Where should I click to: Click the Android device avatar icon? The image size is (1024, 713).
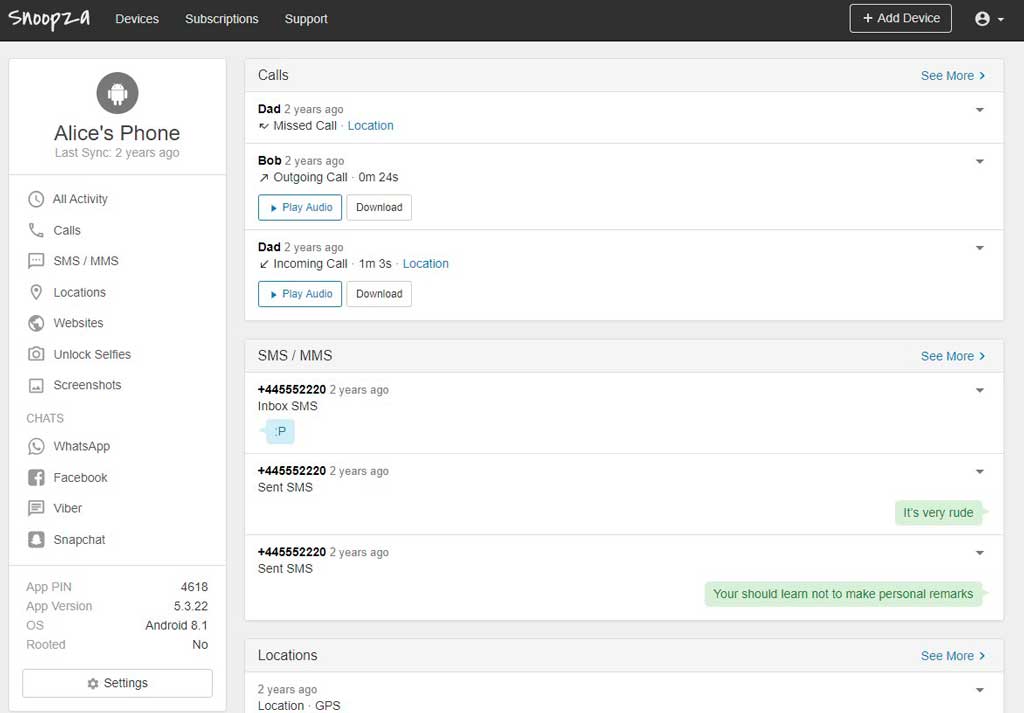coord(117,94)
